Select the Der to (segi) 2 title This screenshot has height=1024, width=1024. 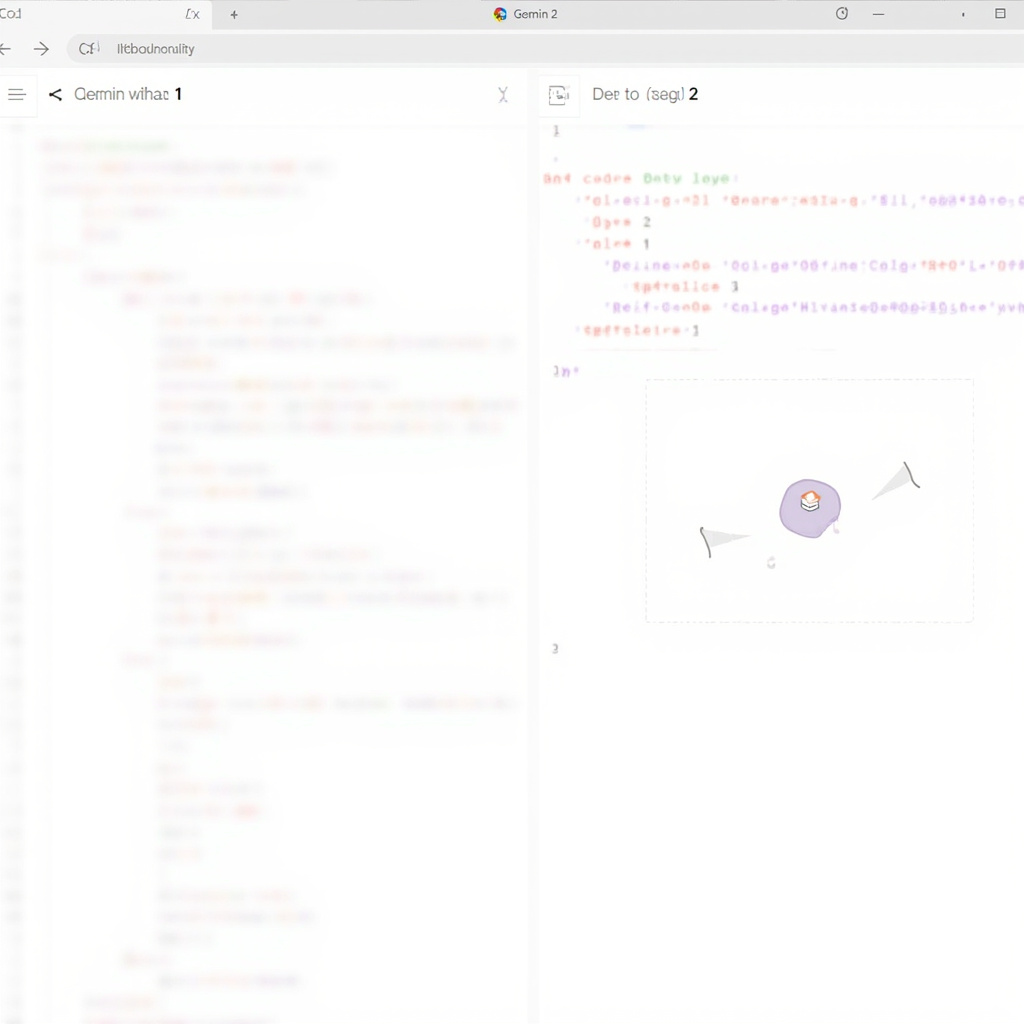click(x=645, y=94)
